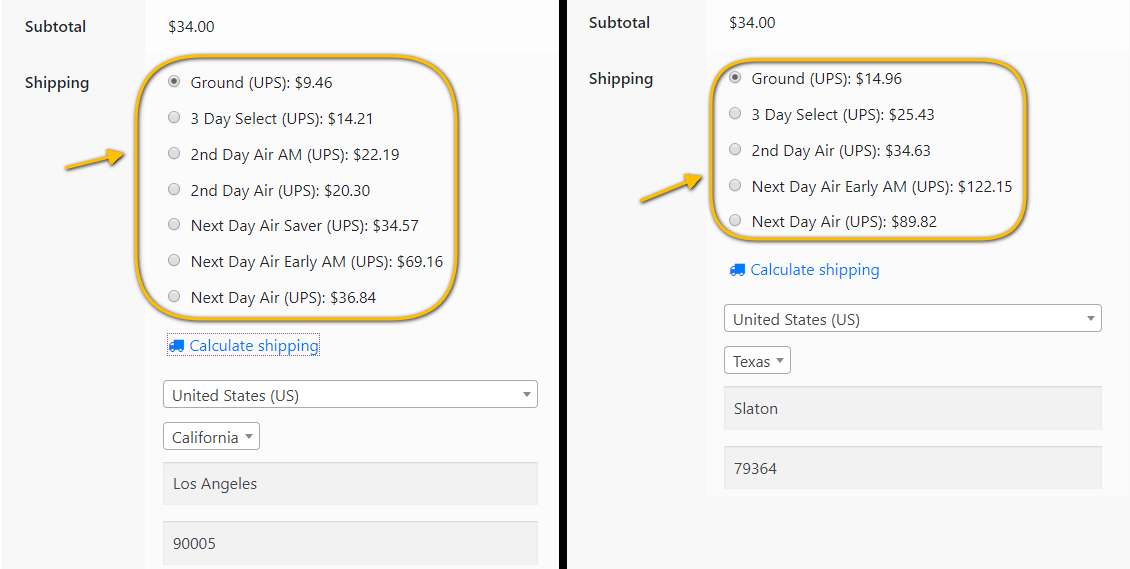Pick Next Day Air (UPS) $36.84 option
Viewport: 1130px width, 569px height.
[174, 297]
